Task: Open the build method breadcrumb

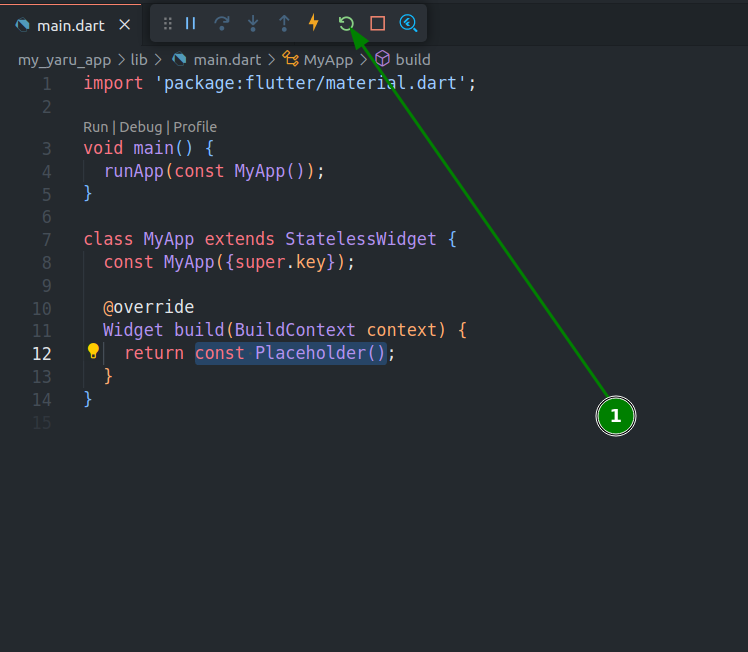Action: (x=412, y=60)
